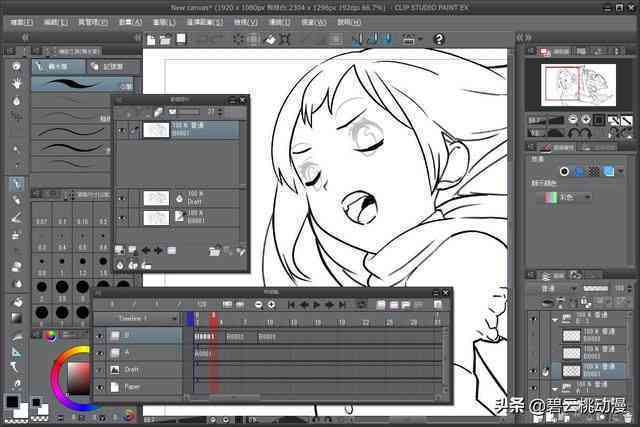Image resolution: width=640 pixels, height=427 pixels.
Task: Click the paint bucket icon in the command bar
Action: 270,40
